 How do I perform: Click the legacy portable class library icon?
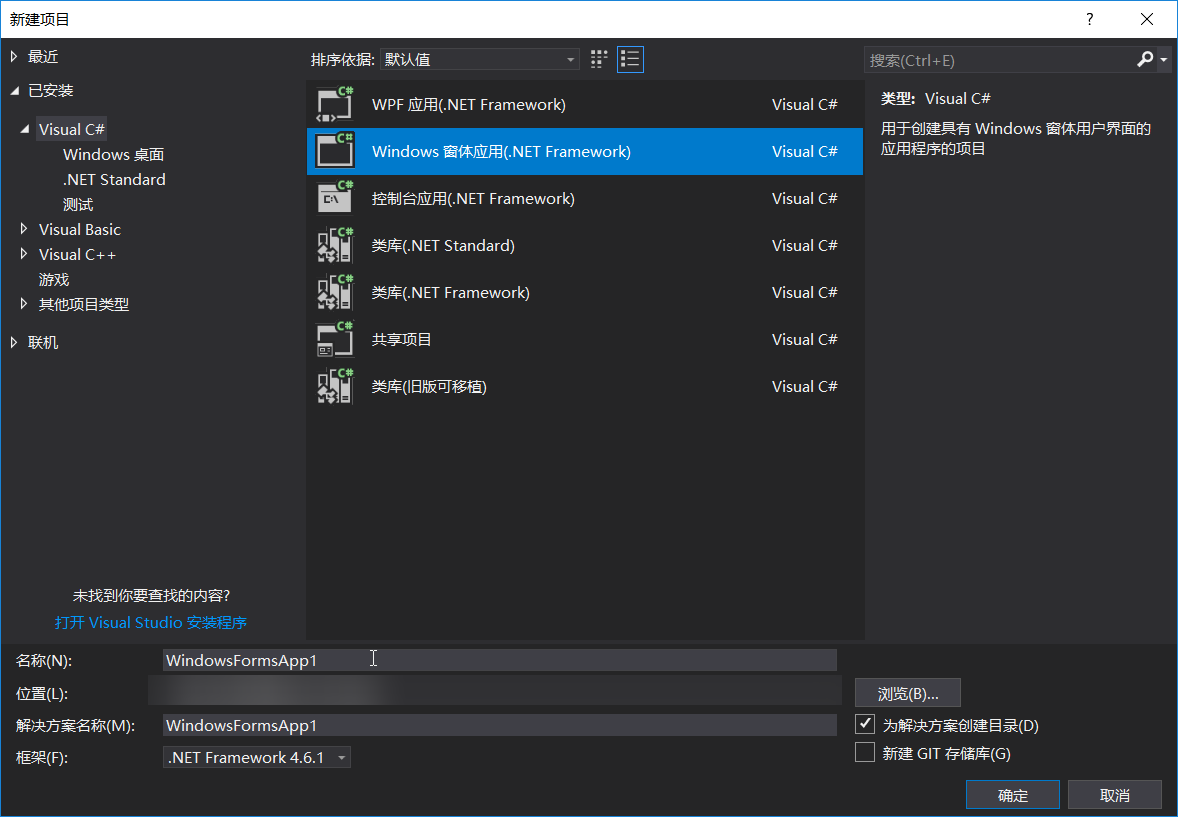tap(334, 386)
